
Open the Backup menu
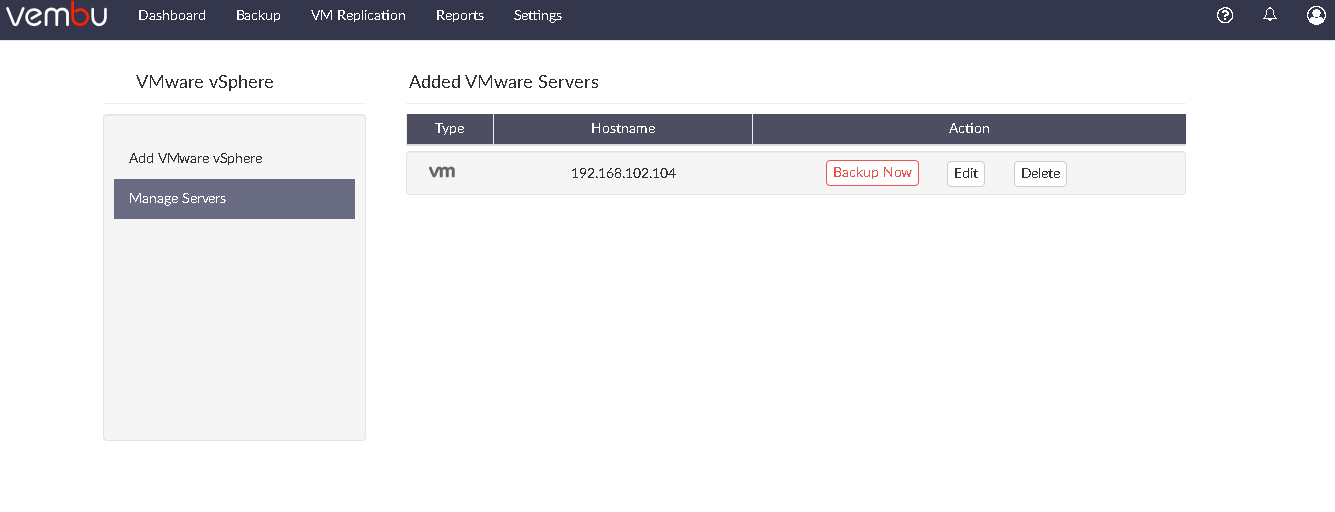point(258,15)
